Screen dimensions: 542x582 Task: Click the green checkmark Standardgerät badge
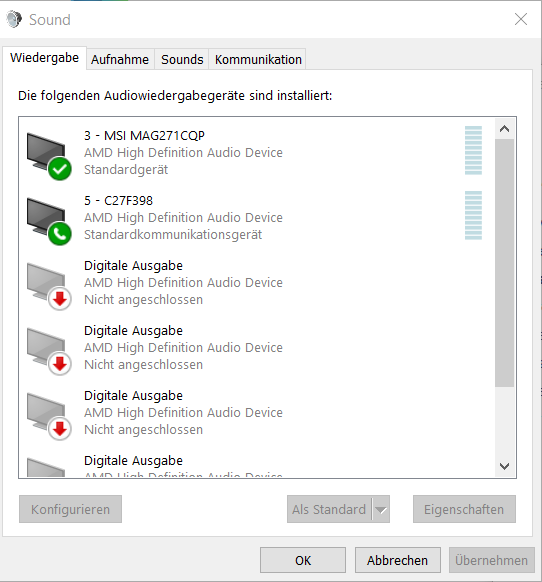click(x=60, y=169)
